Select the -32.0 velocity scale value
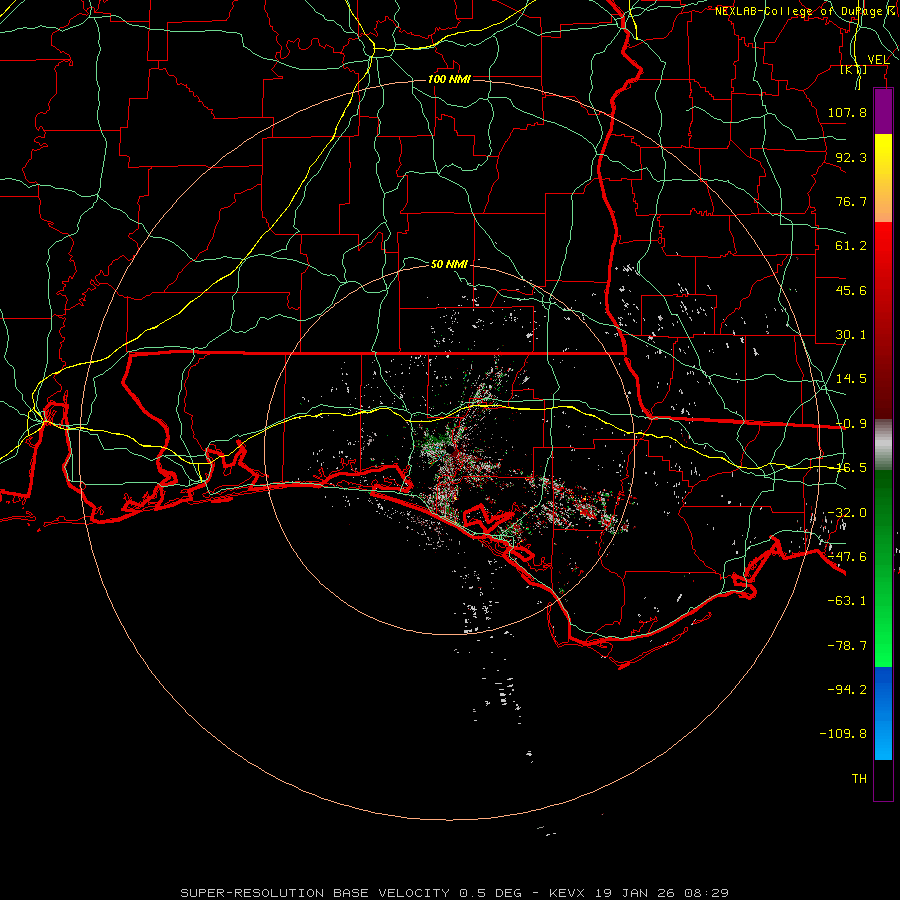 (x=847, y=513)
